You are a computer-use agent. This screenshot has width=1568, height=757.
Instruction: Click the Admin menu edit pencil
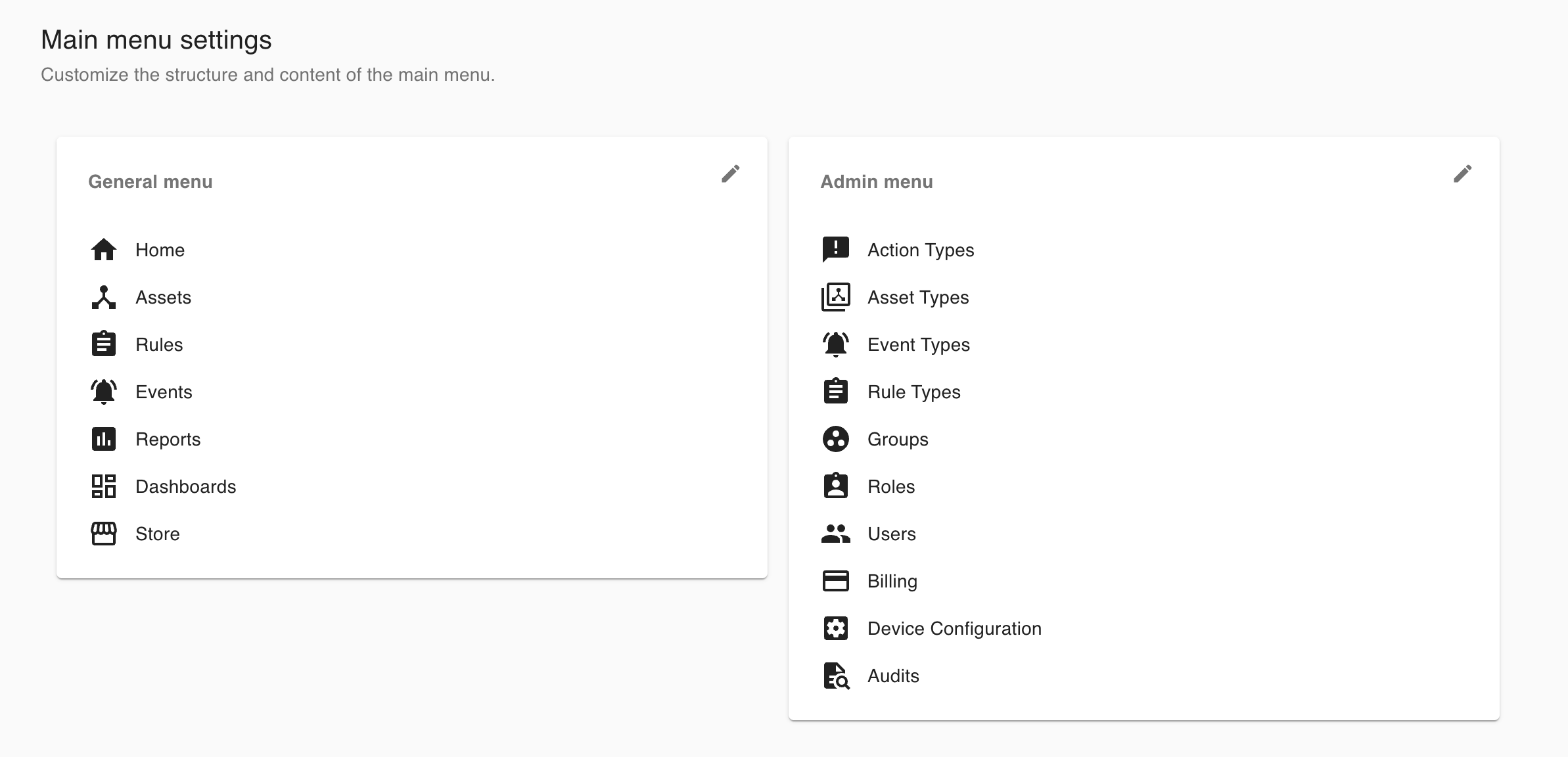coord(1462,174)
